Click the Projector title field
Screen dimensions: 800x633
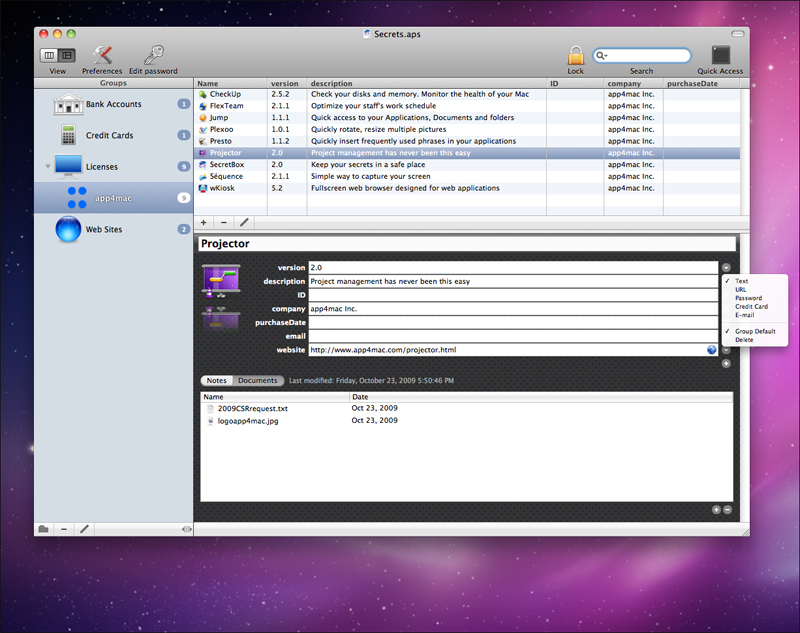467,244
